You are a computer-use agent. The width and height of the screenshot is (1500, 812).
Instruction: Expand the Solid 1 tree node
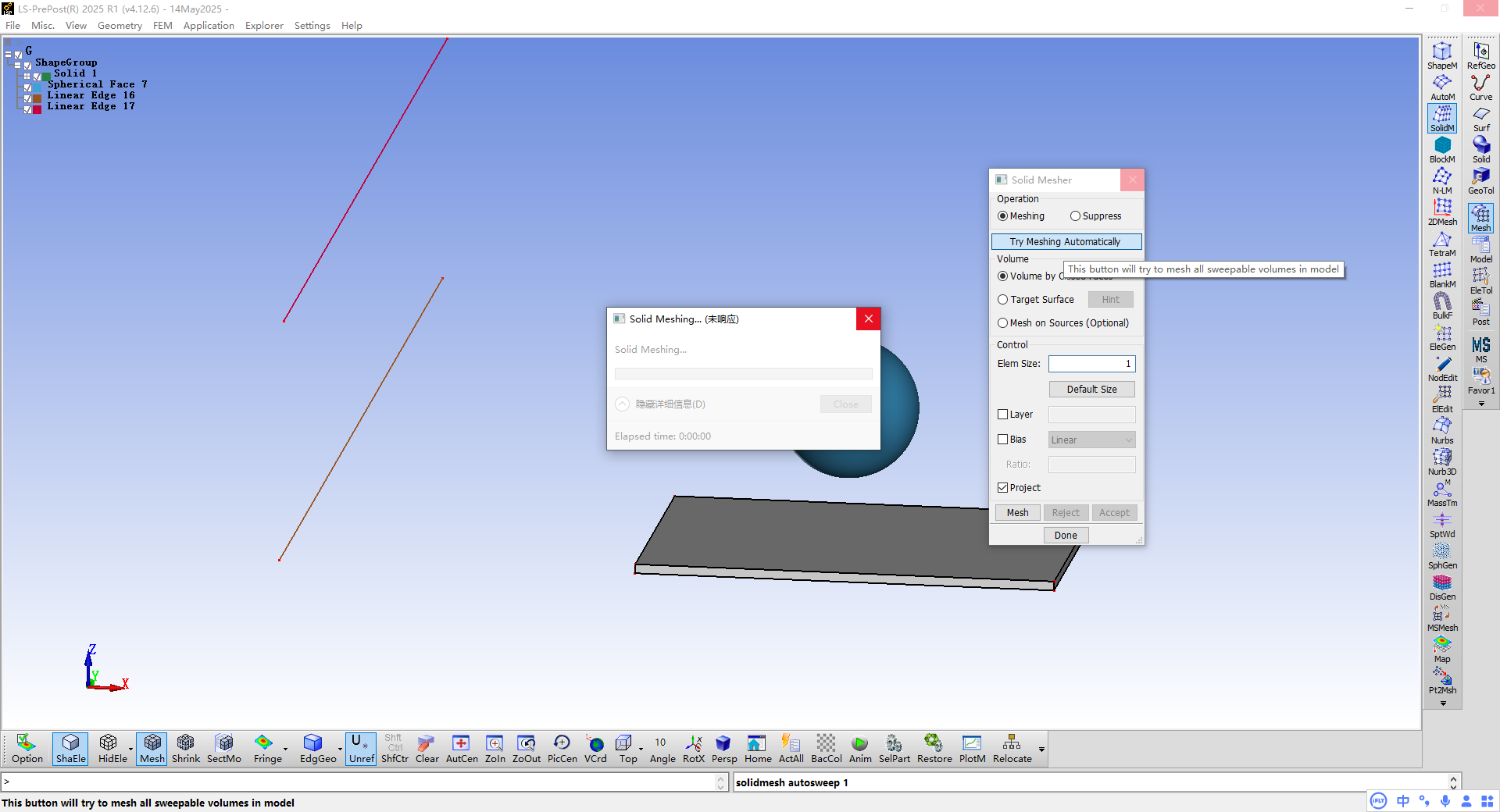27,76
